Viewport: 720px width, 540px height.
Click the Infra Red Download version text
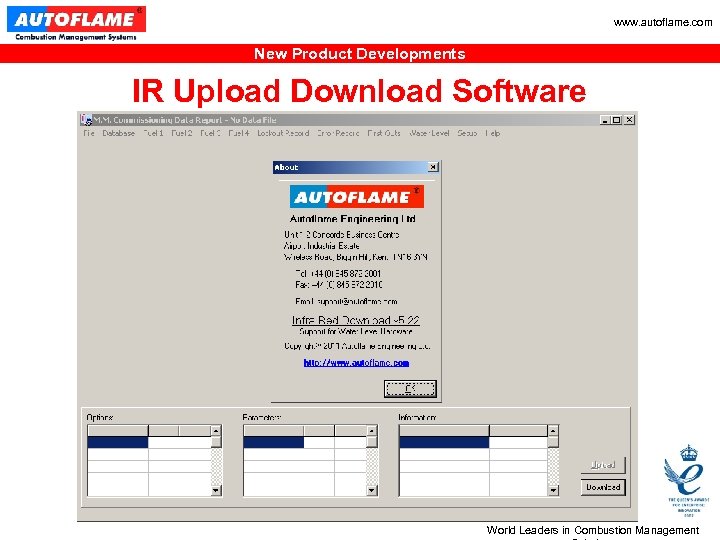pos(355,320)
